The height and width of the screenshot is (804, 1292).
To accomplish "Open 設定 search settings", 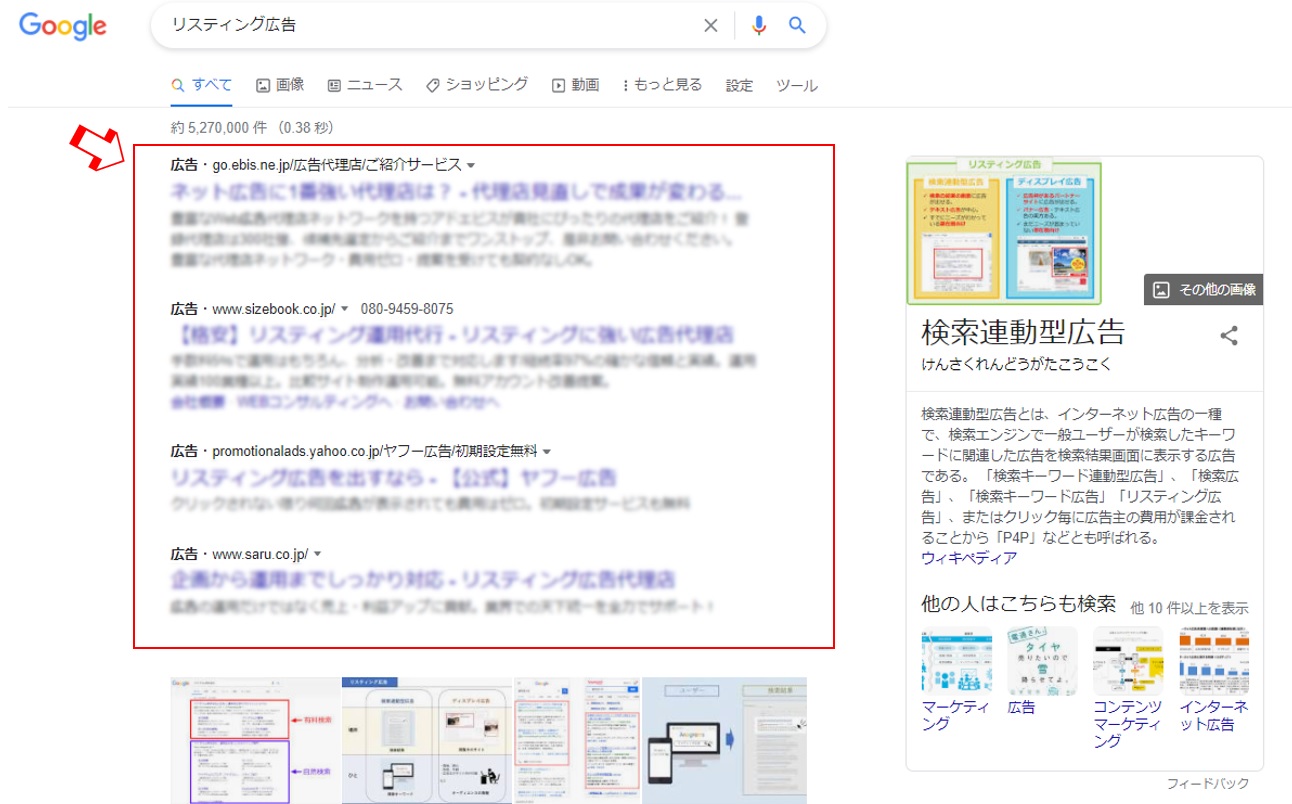I will click(x=739, y=85).
